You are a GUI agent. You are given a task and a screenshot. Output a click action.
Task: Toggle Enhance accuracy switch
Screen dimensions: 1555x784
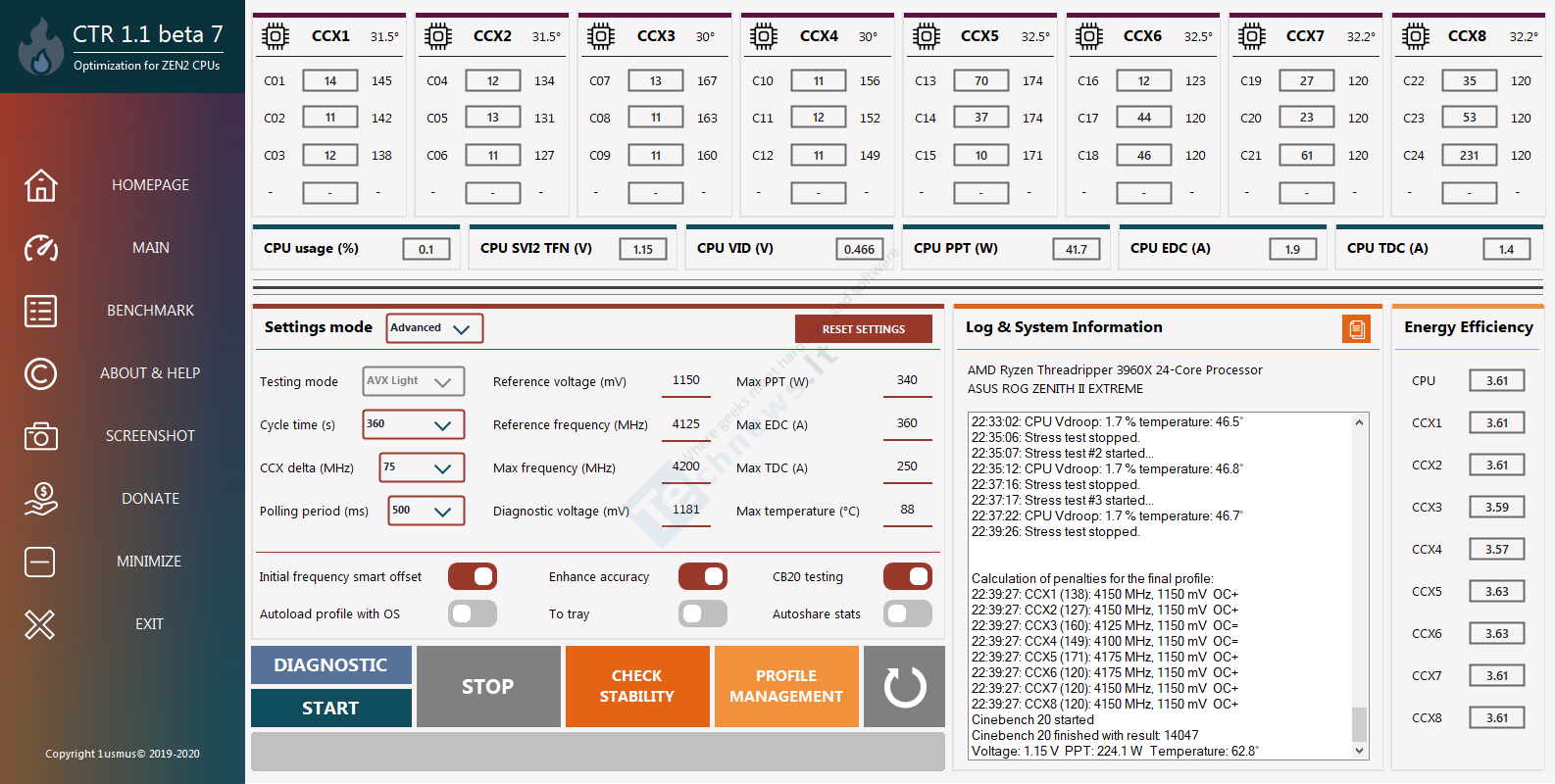click(703, 576)
